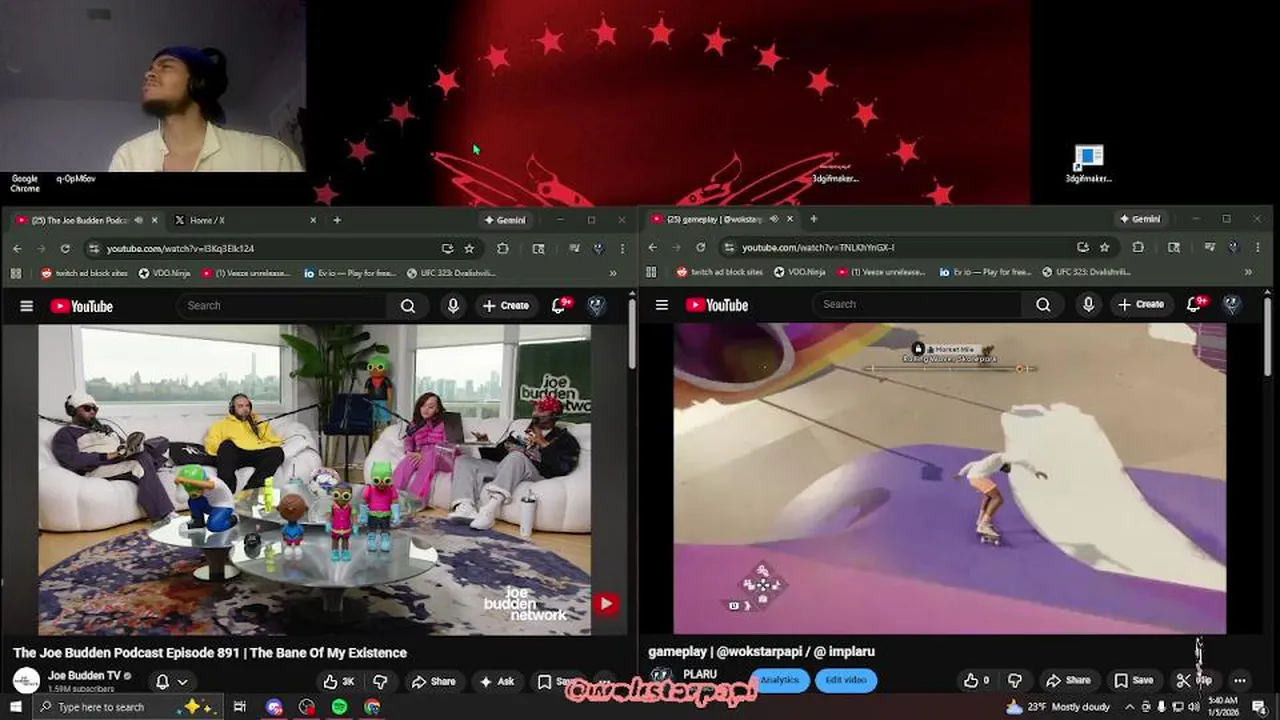Image resolution: width=1280 pixels, height=720 pixels.
Task: Open Gemini in left Chrome window
Action: click(x=505, y=220)
